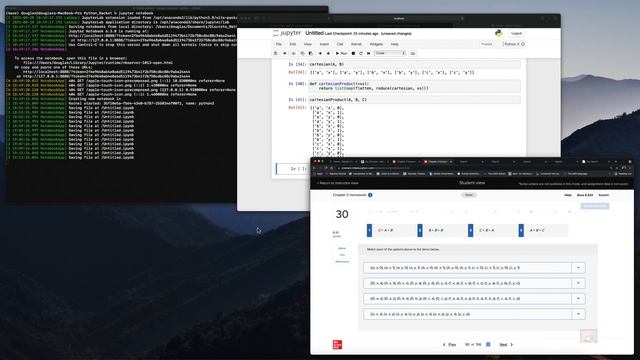Viewport: 640px width, 360px height.
Task: Click Next question link
Action: click(x=506, y=344)
